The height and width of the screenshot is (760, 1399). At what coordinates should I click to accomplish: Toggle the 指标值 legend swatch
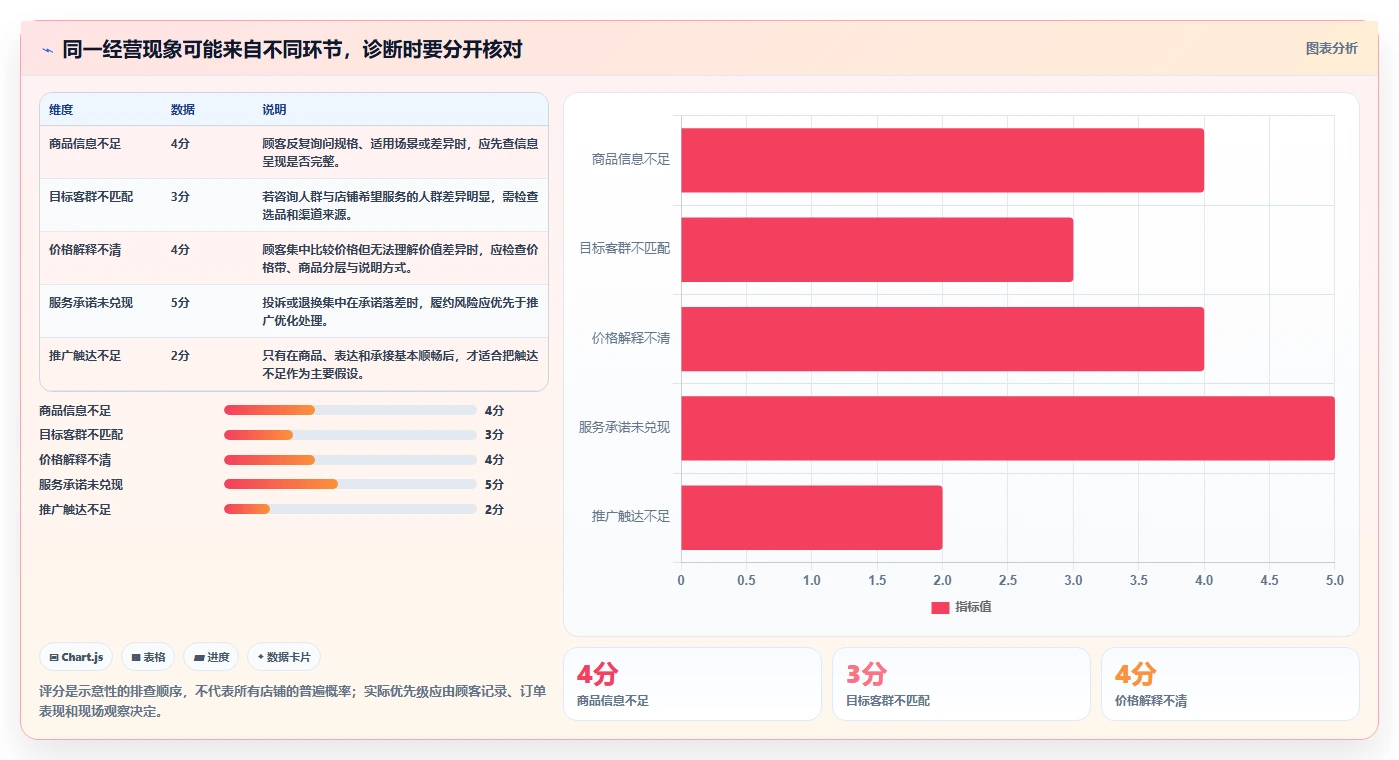pyautogui.click(x=940, y=607)
